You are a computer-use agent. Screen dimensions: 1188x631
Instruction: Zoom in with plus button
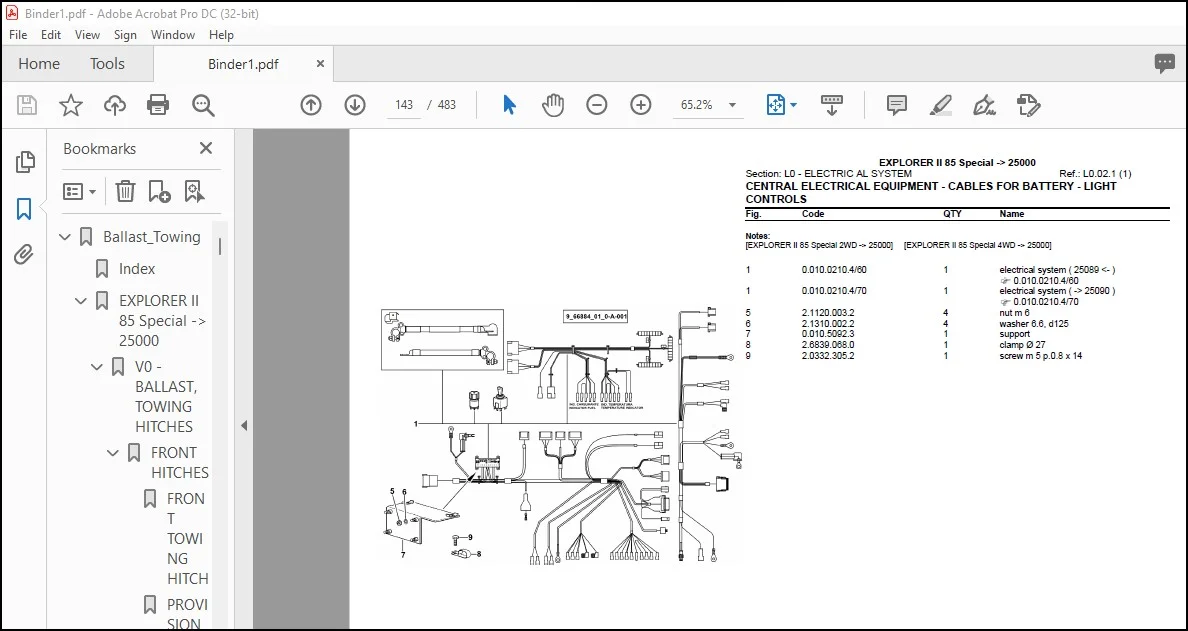[x=641, y=105]
